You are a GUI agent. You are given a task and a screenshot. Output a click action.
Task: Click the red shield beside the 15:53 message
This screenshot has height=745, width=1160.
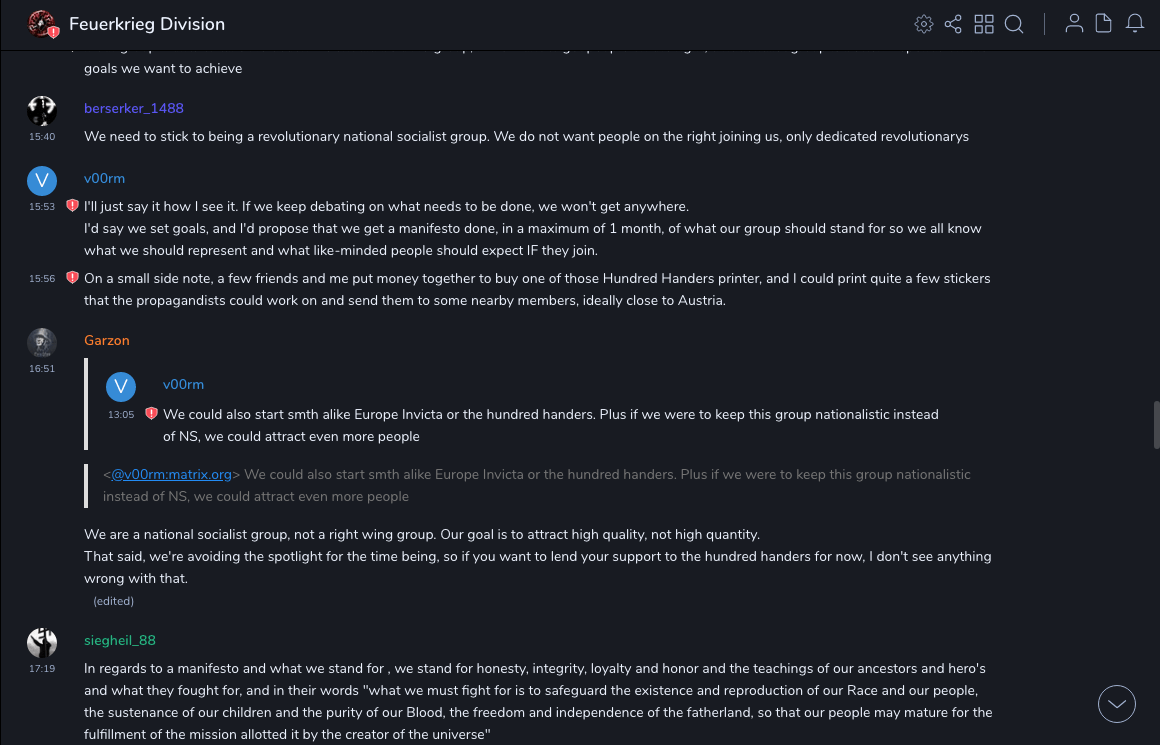(x=72, y=206)
